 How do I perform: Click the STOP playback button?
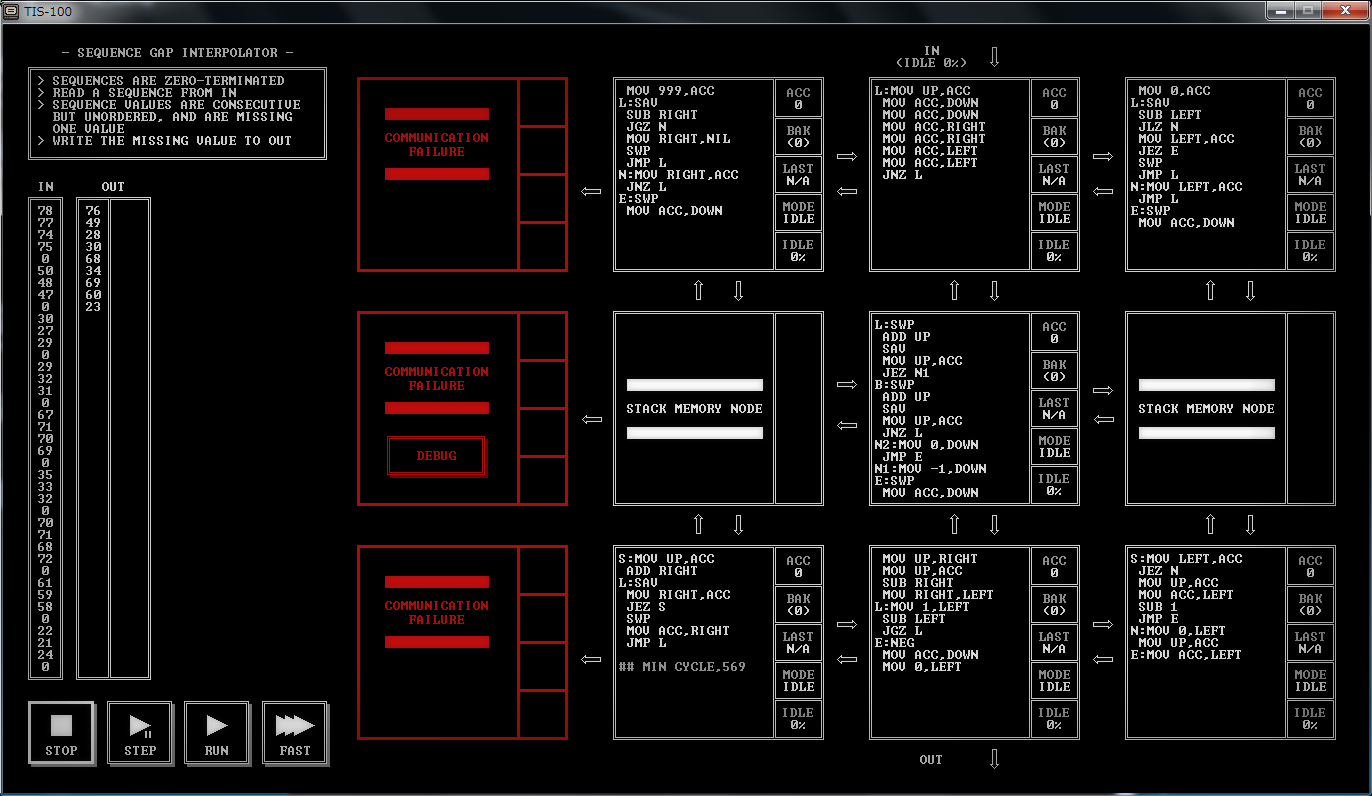61,733
